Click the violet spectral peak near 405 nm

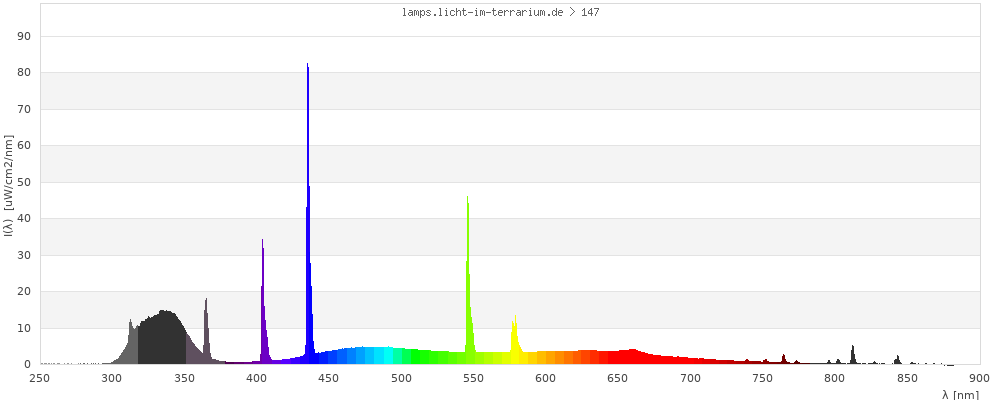pyautogui.click(x=263, y=300)
